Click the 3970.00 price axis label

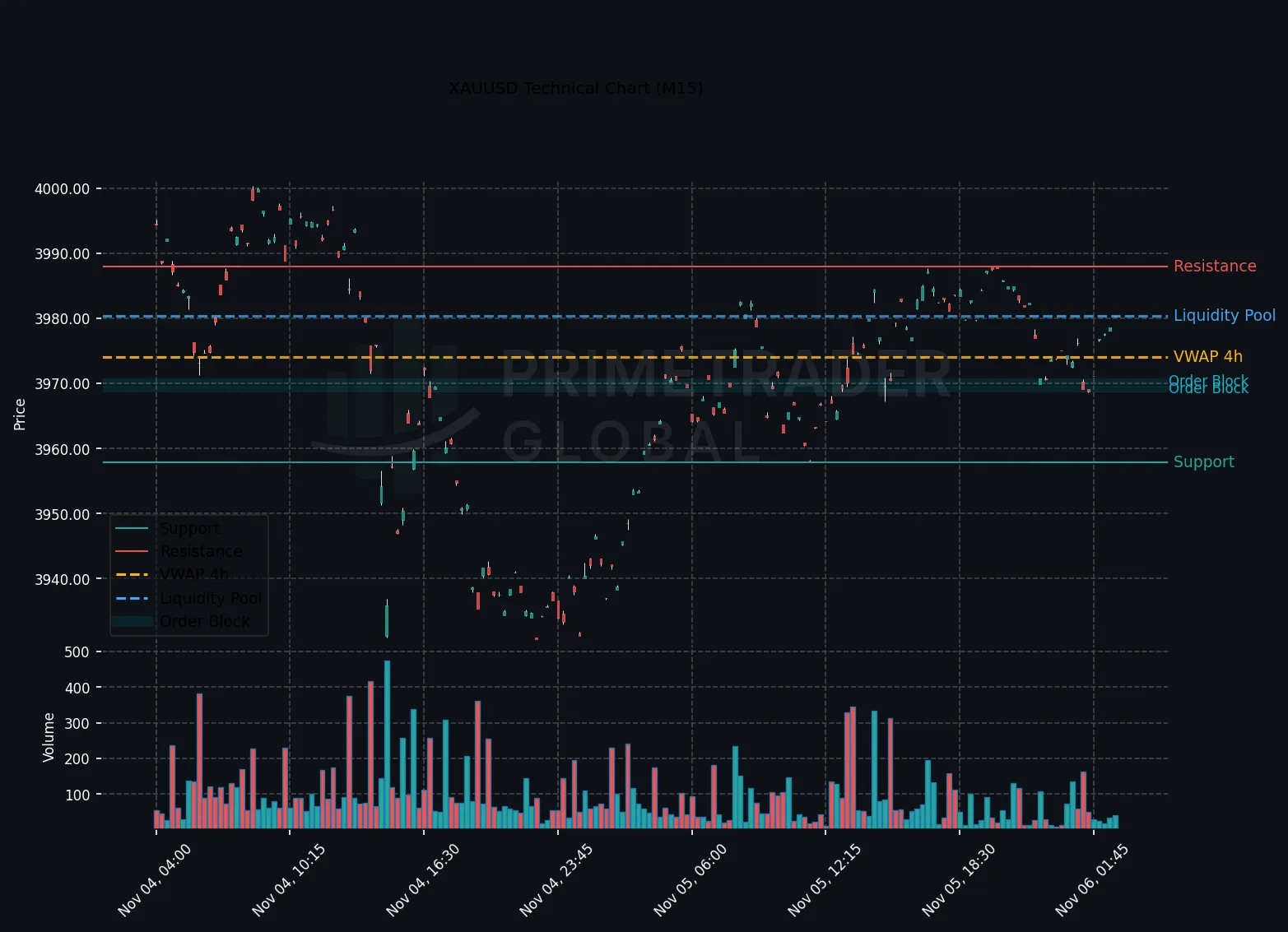[x=62, y=384]
